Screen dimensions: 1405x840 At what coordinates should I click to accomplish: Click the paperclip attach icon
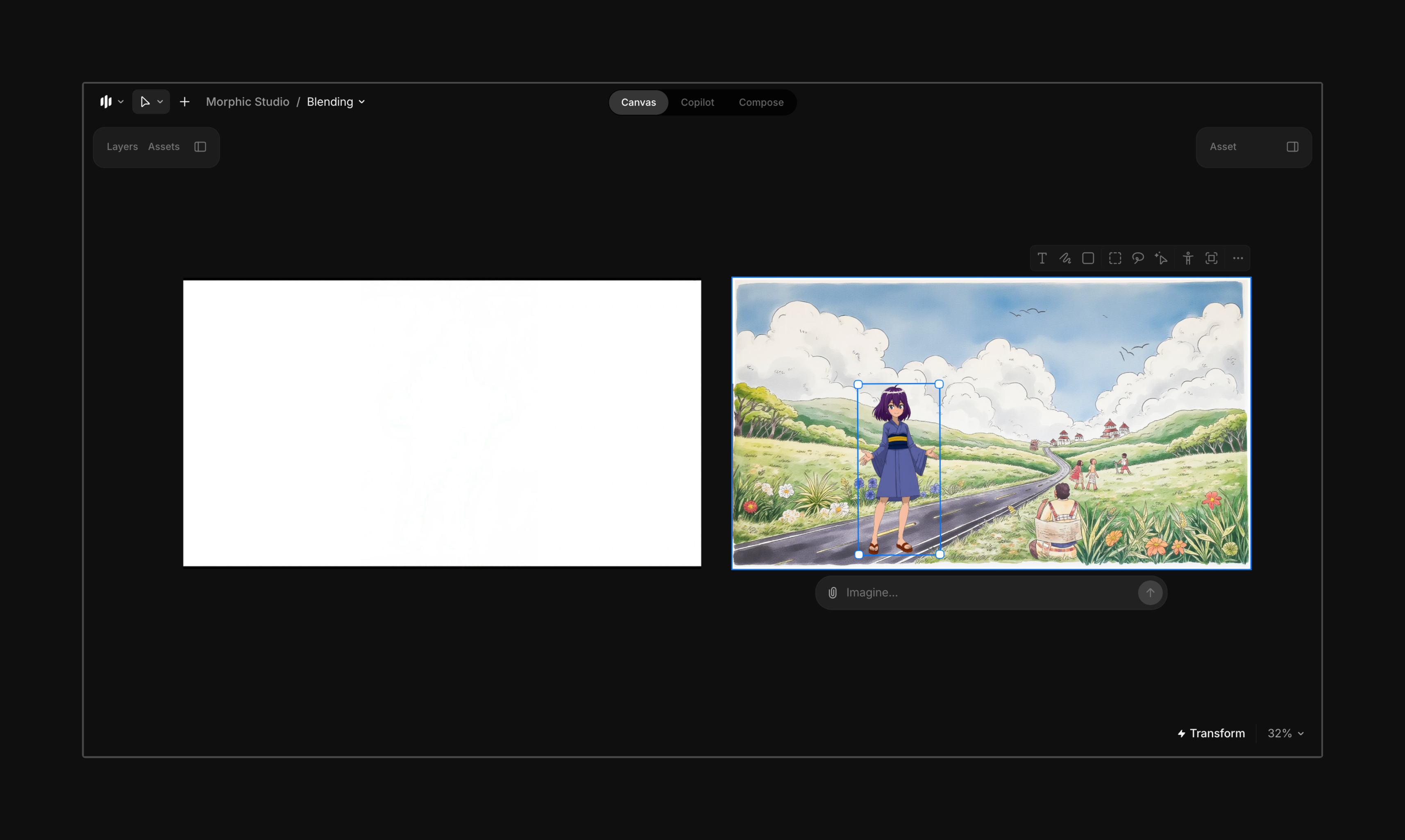tap(833, 593)
